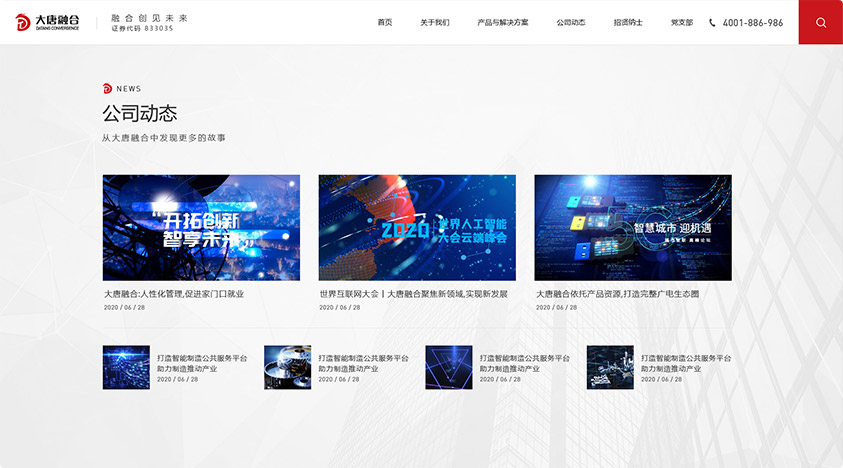The width and height of the screenshot is (843, 468).
Task: Click date under 世界互联网大会 article
Action: tap(340, 307)
